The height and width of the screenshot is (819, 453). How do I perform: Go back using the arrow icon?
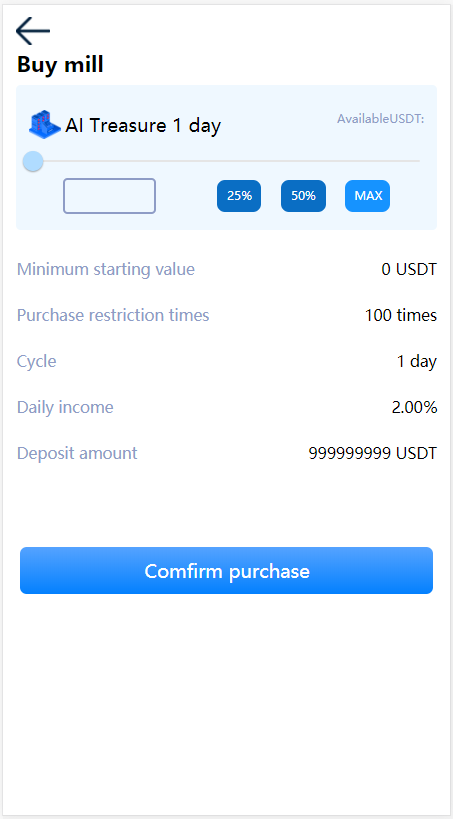[x=33, y=31]
